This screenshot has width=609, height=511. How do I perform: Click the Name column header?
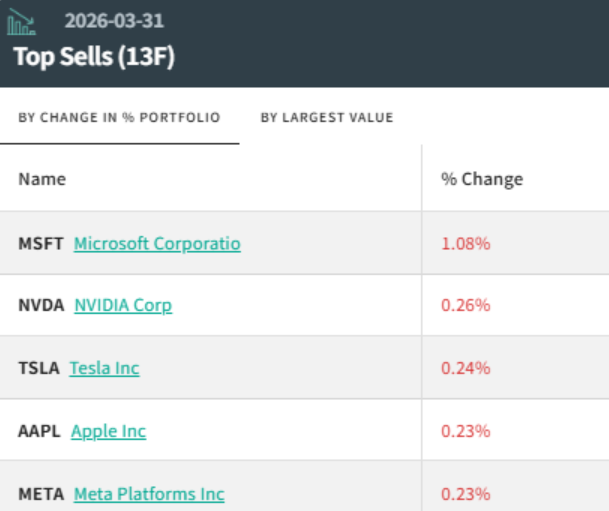tap(42, 179)
